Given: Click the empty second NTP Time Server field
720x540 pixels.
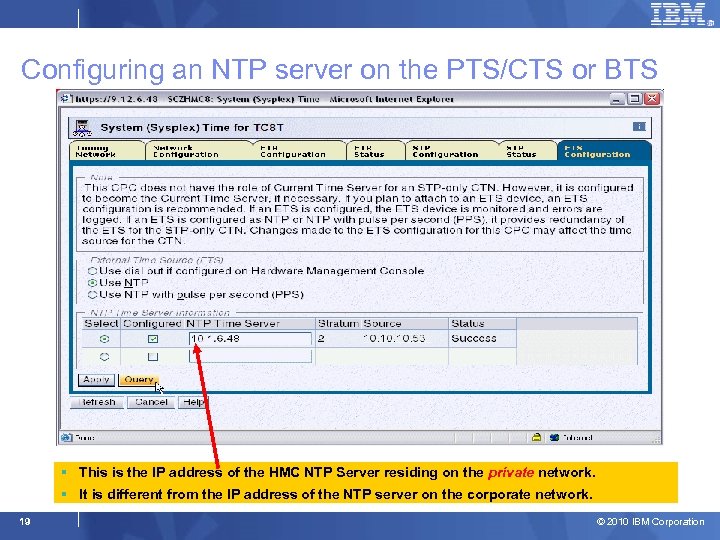Looking at the screenshot, I should tap(250, 356).
